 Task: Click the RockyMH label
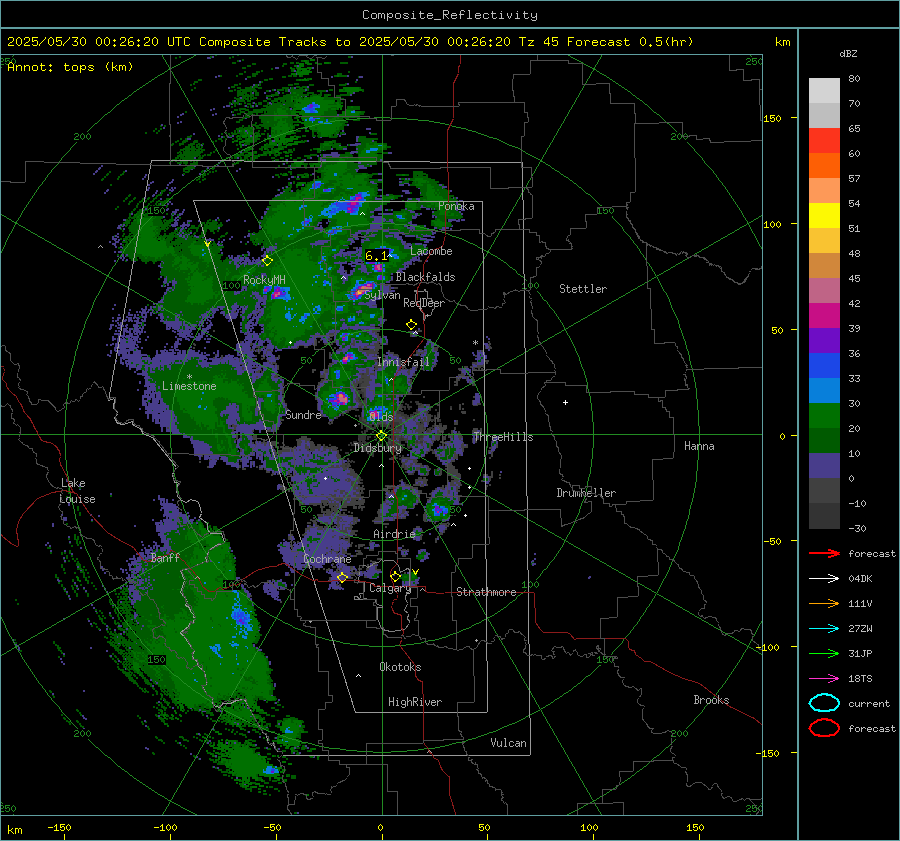click(264, 280)
